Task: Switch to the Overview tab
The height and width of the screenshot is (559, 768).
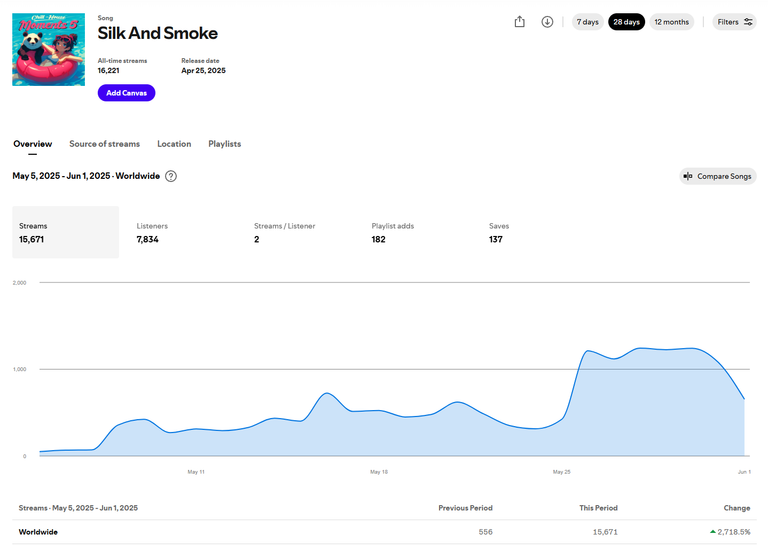Action: (32, 144)
